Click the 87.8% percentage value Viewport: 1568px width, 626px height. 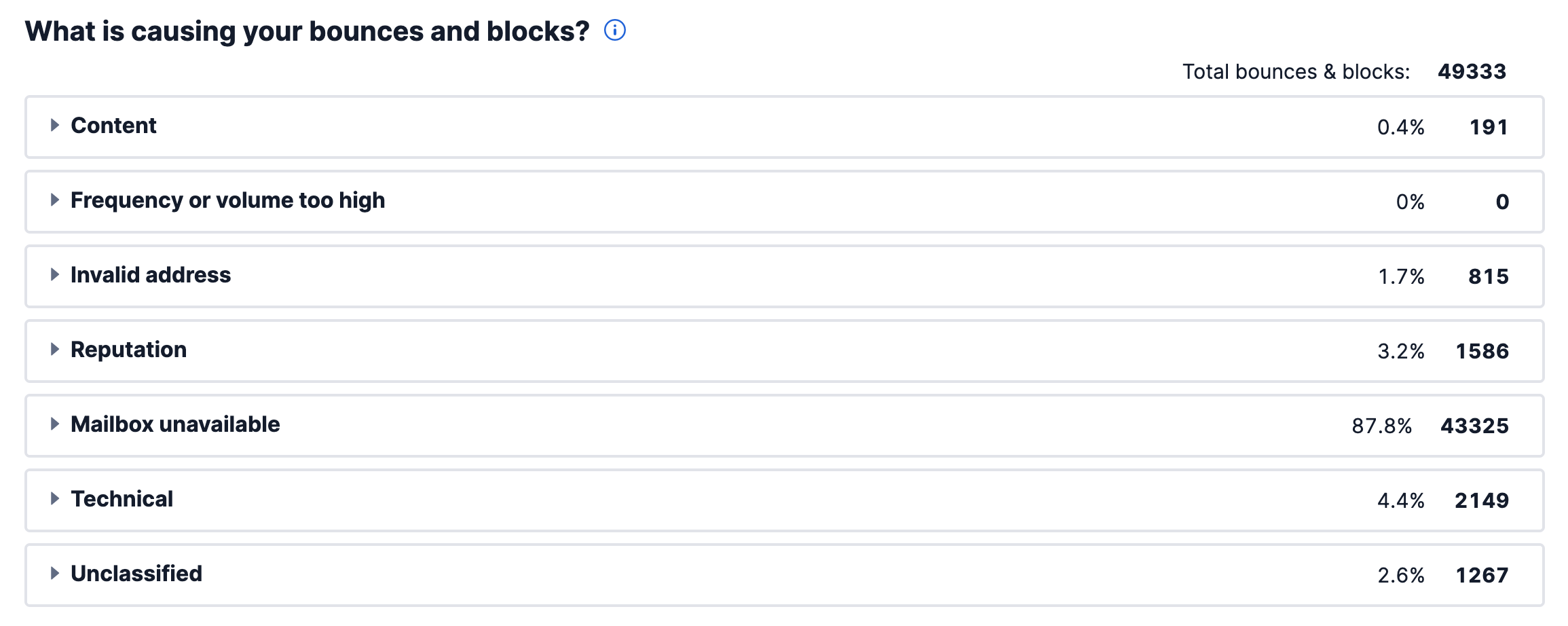click(x=1382, y=426)
